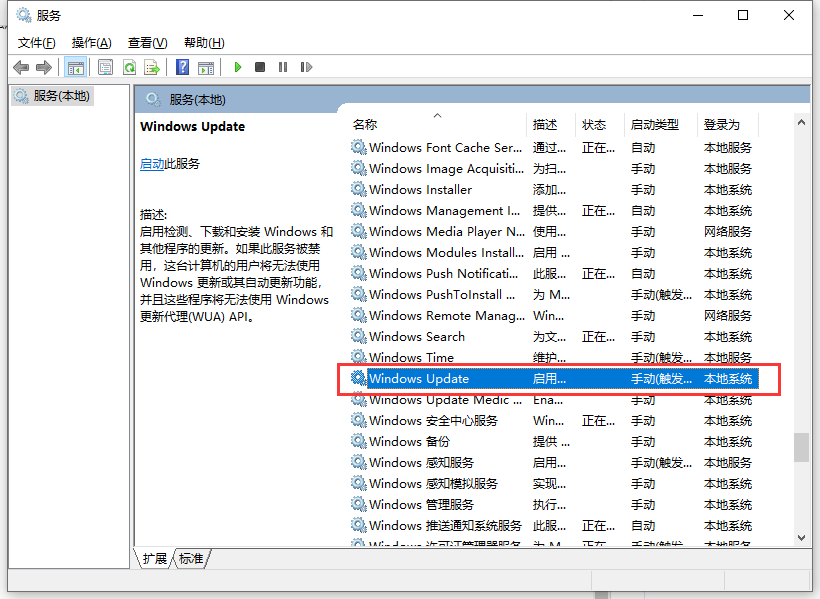This screenshot has width=820, height=599.
Task: Switch to the 标准 tab at bottom
Action: point(190,559)
